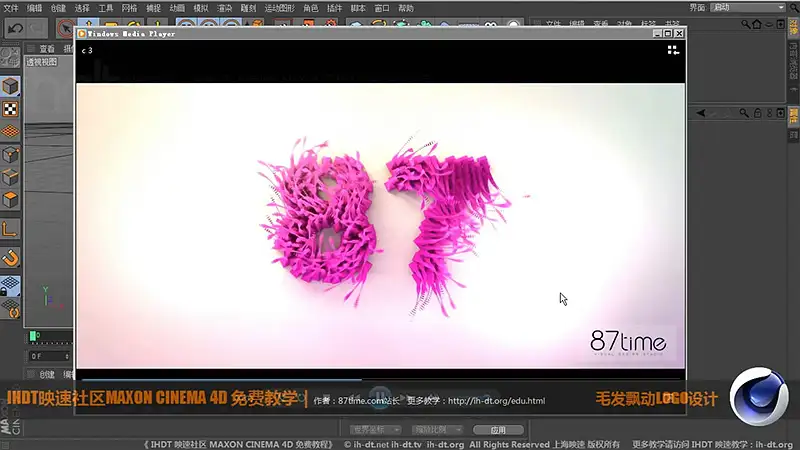
Task: Click the http://ih-dt.org/edu.html link text
Action: coord(496,401)
